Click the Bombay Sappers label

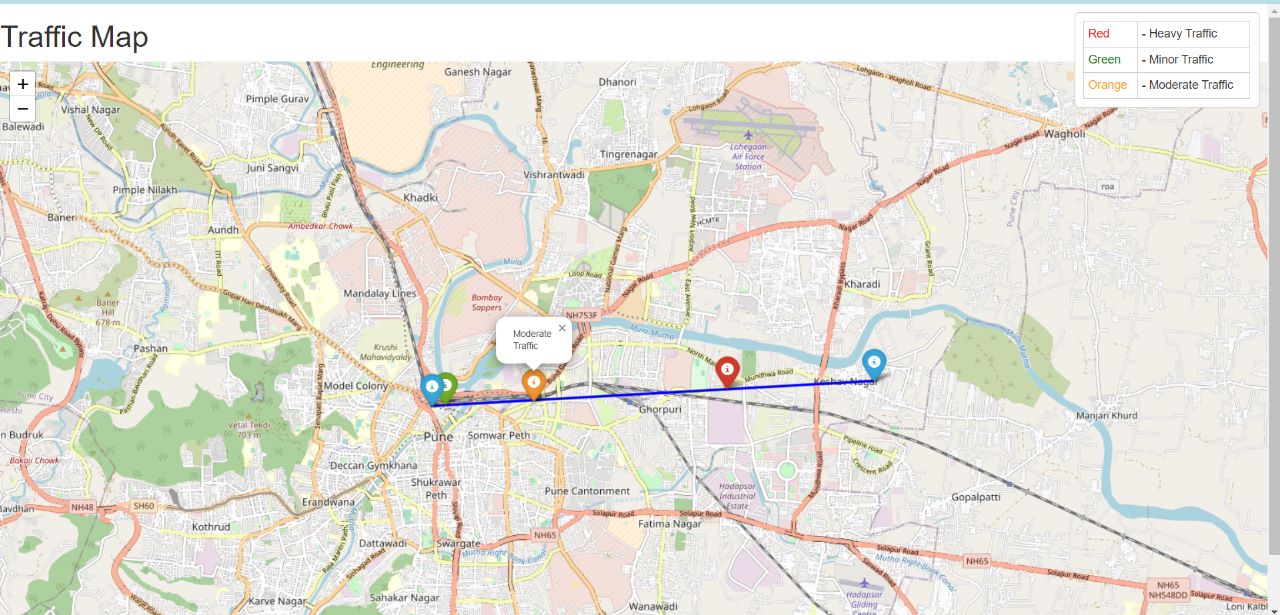(487, 302)
